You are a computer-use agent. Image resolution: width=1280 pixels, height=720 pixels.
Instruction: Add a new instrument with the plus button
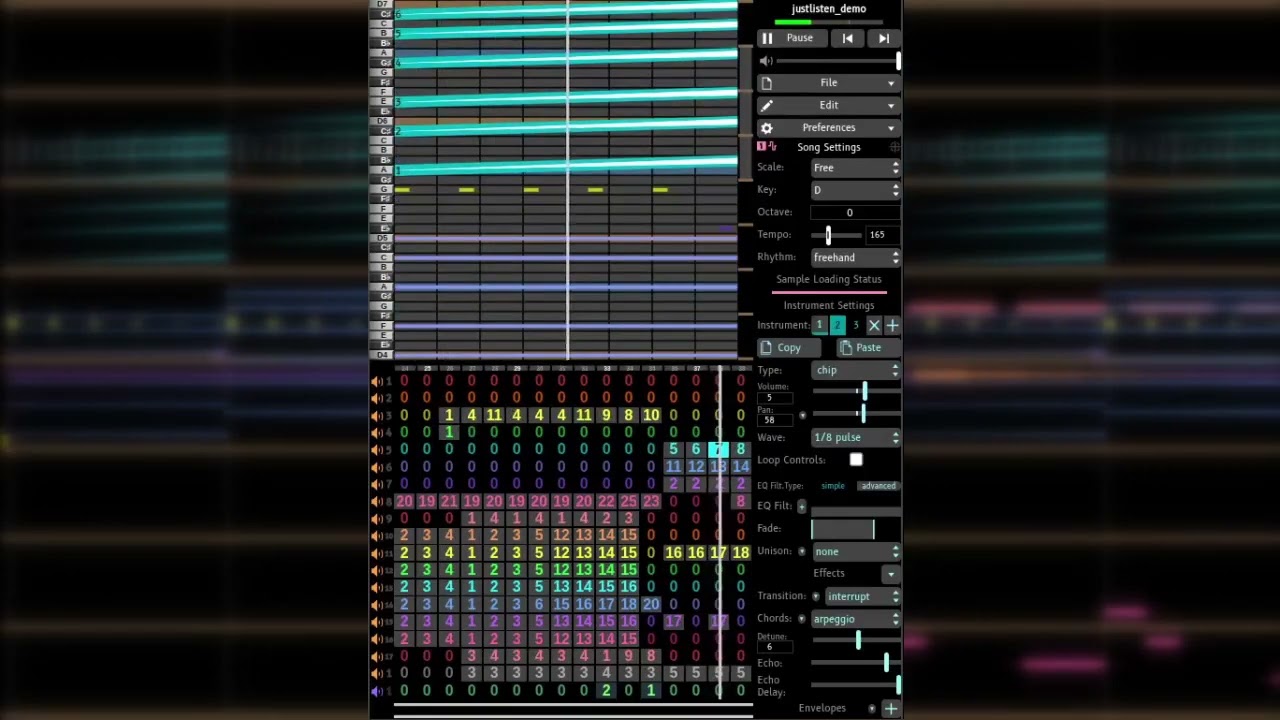pyautogui.click(x=892, y=326)
